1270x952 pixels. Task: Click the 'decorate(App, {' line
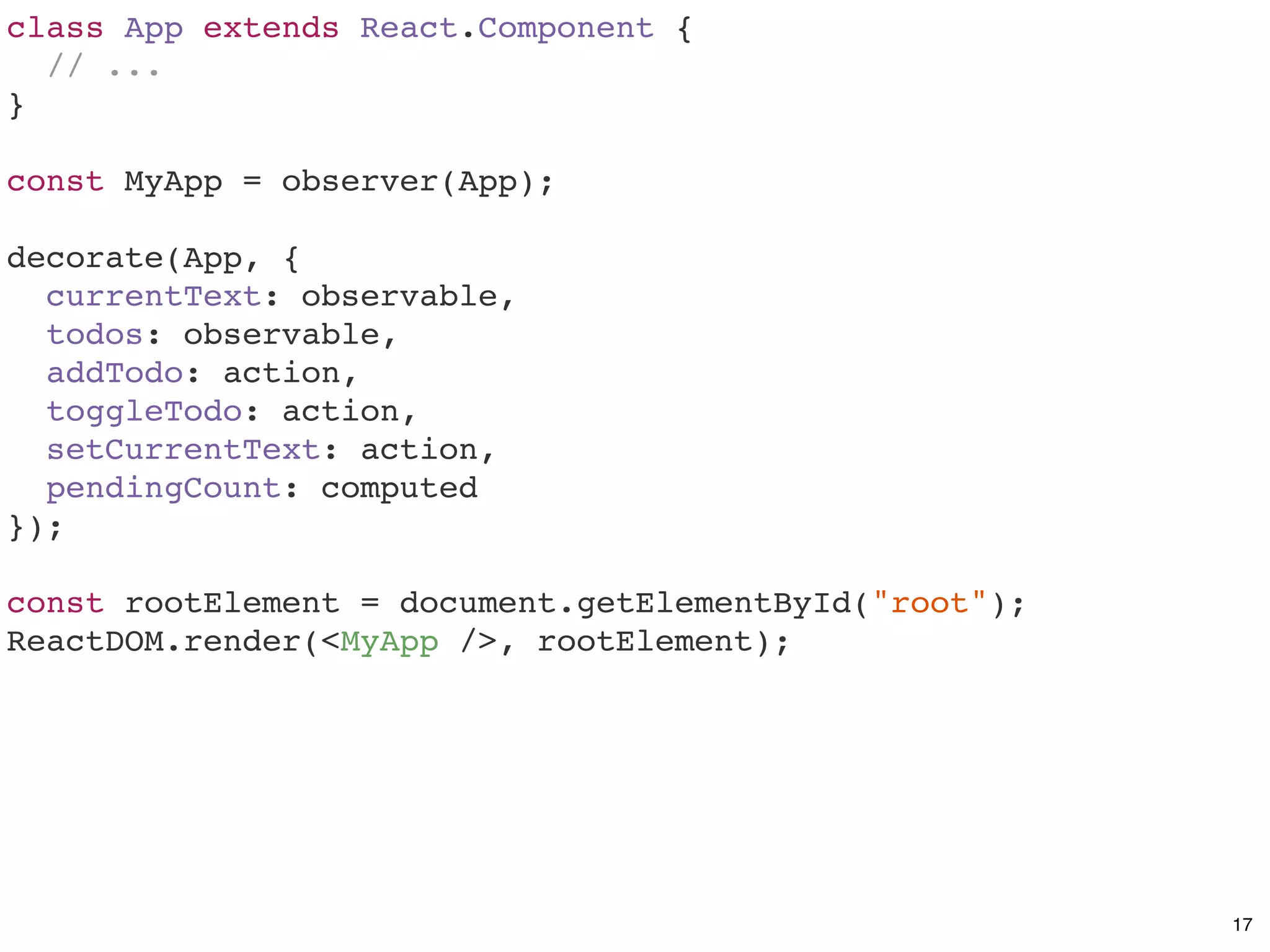pos(153,258)
